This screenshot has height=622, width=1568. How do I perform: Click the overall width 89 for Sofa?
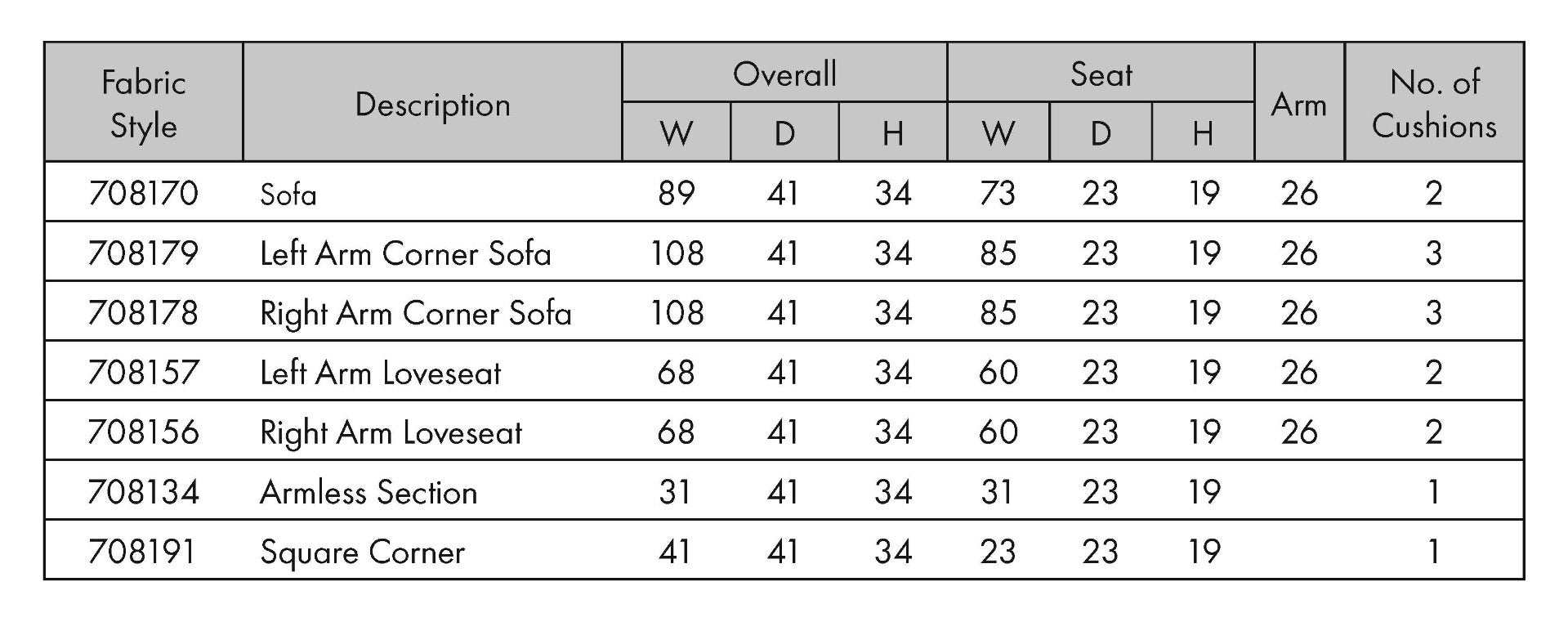[676, 193]
